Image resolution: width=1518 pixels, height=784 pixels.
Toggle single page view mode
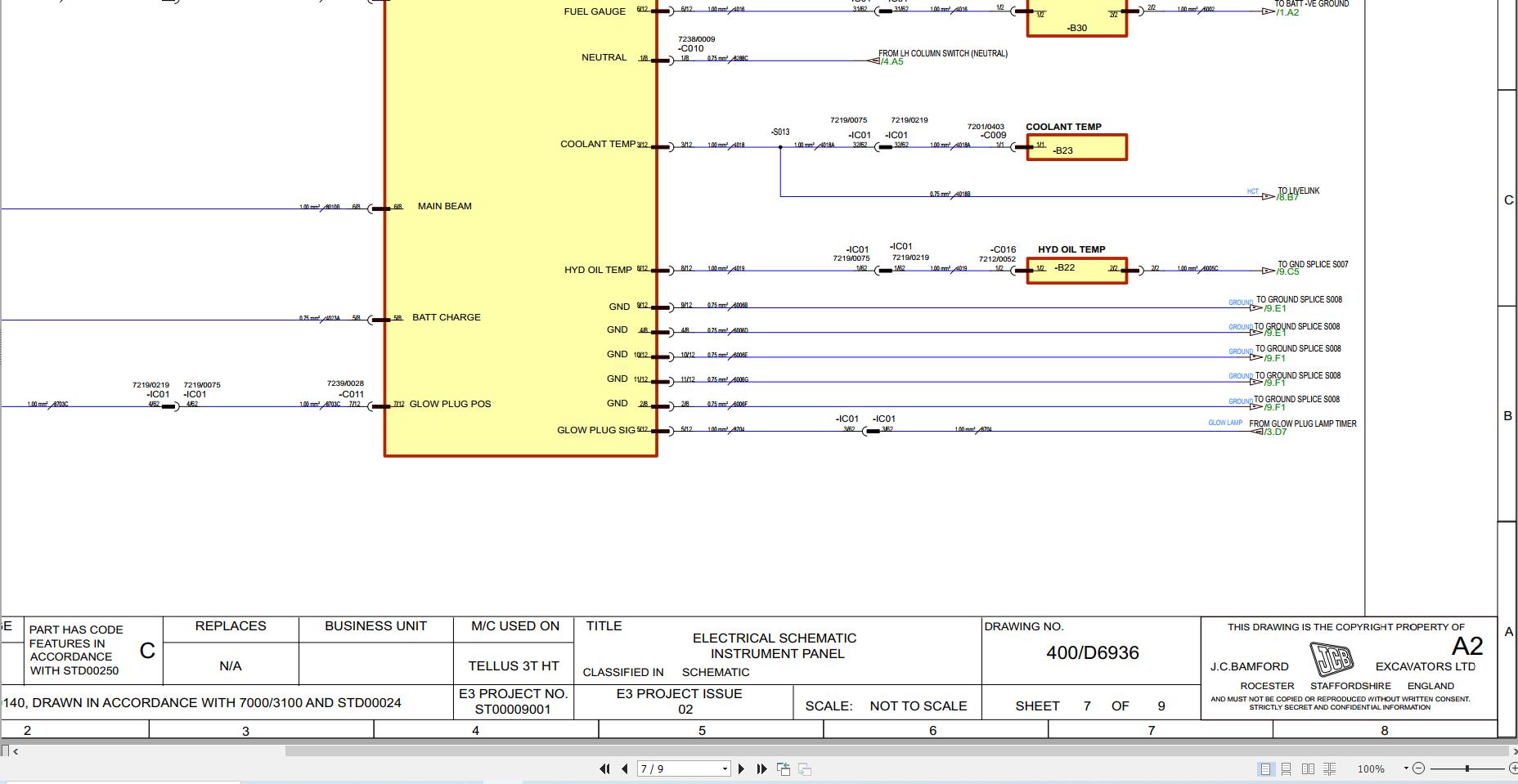pyautogui.click(x=1266, y=768)
